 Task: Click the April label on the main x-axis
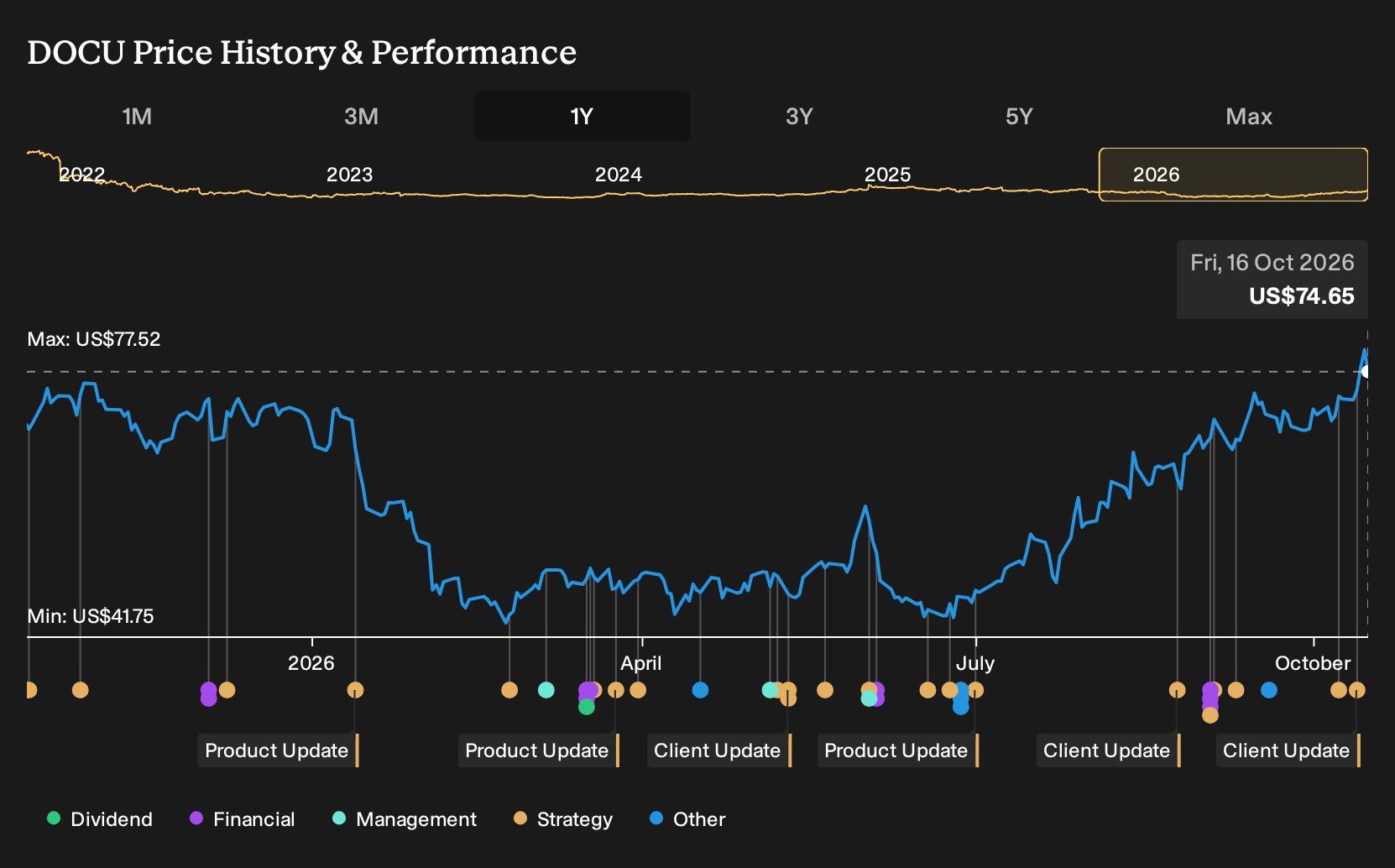pos(641,663)
